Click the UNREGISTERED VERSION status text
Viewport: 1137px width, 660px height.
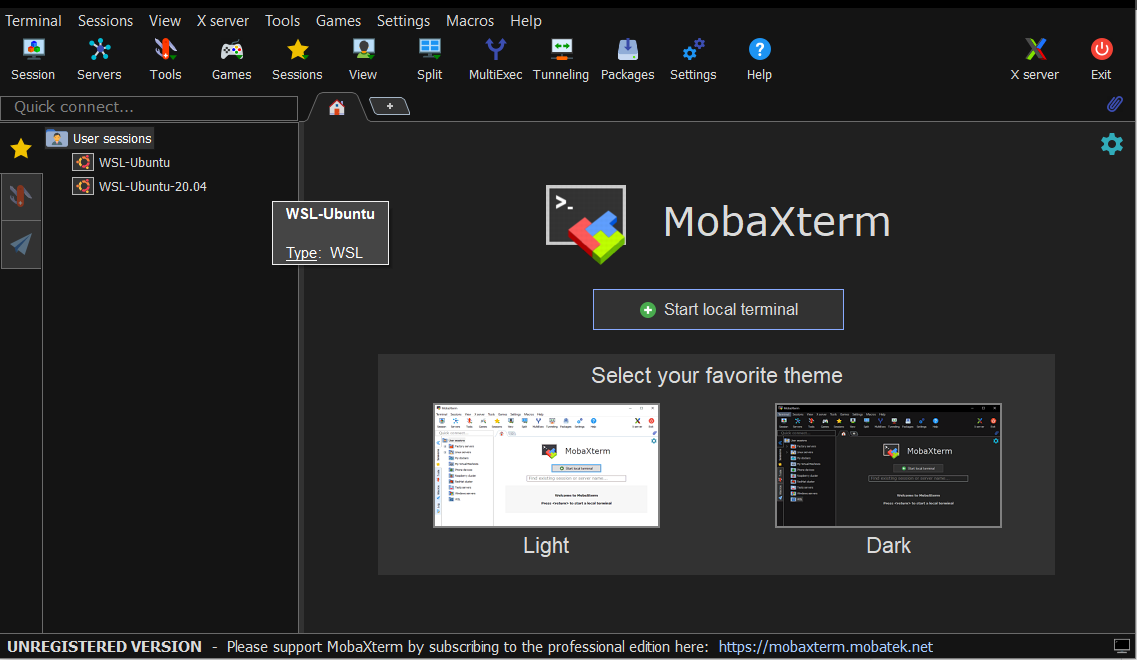pyautogui.click(x=104, y=647)
